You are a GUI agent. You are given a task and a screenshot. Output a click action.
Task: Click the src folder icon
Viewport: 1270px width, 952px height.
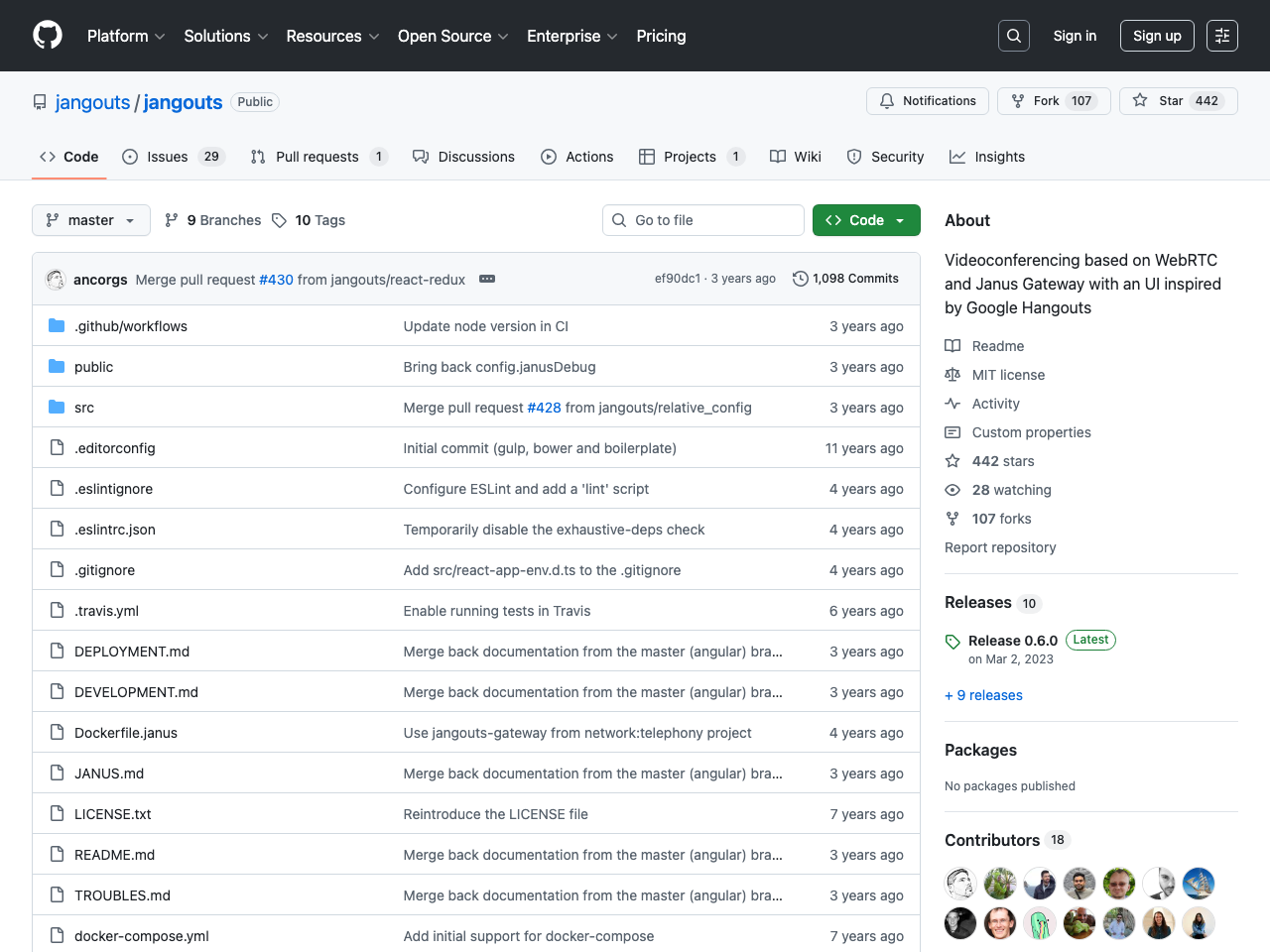56,407
